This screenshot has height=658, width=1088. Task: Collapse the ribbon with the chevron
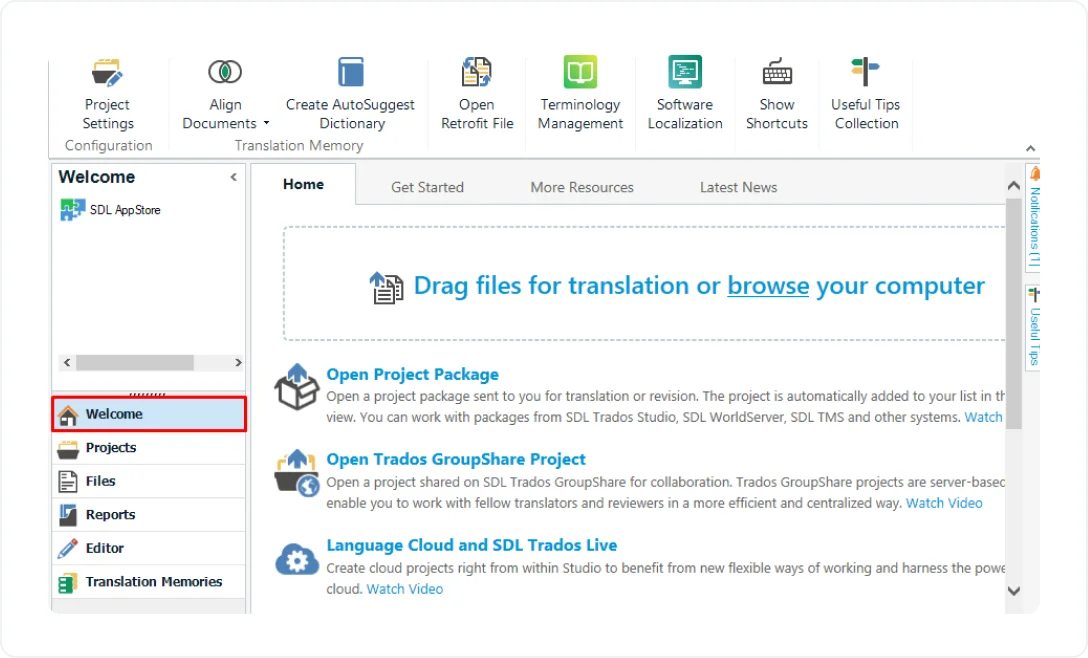[1030, 147]
